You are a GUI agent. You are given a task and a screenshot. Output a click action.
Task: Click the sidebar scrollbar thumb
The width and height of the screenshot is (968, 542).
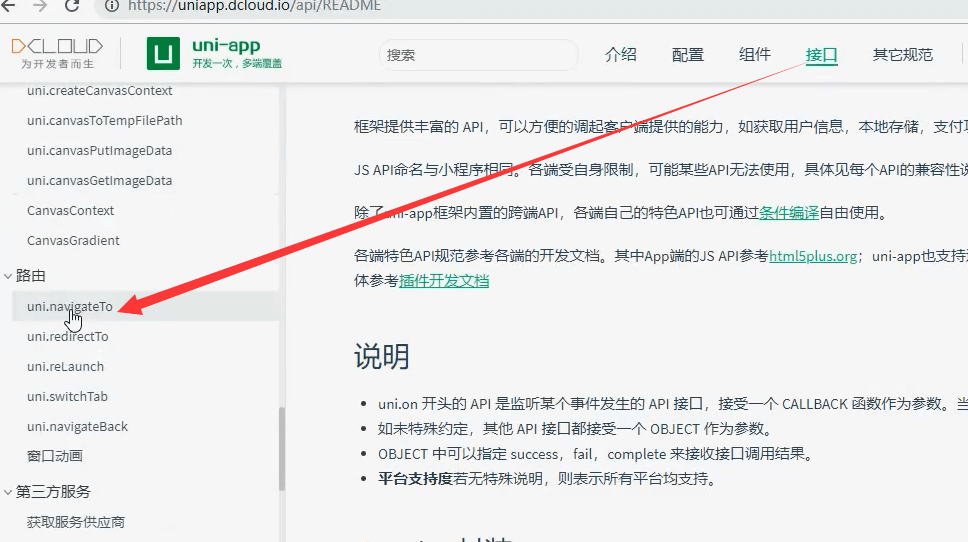pos(282,449)
